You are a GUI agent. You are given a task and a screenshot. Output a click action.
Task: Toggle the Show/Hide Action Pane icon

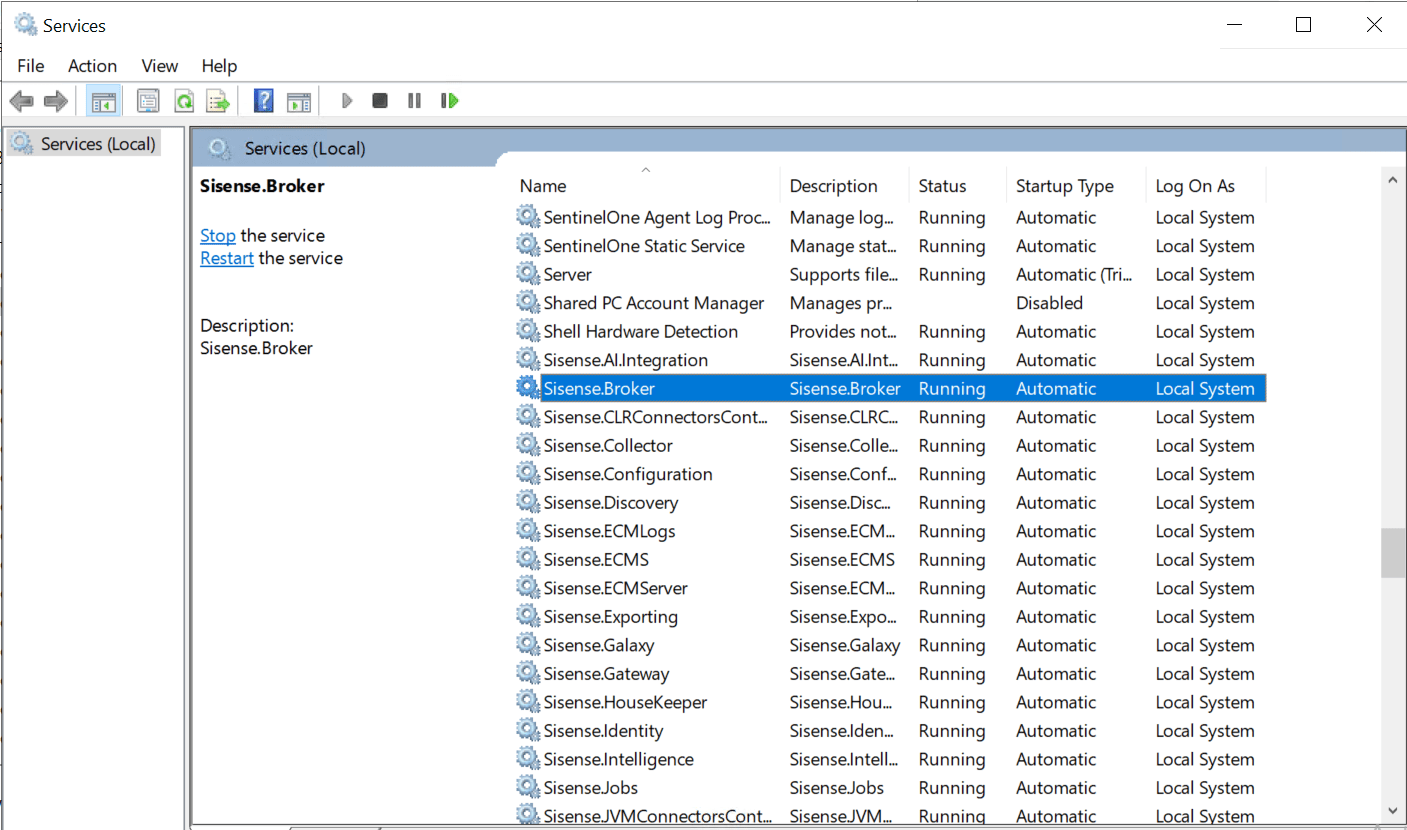(299, 101)
